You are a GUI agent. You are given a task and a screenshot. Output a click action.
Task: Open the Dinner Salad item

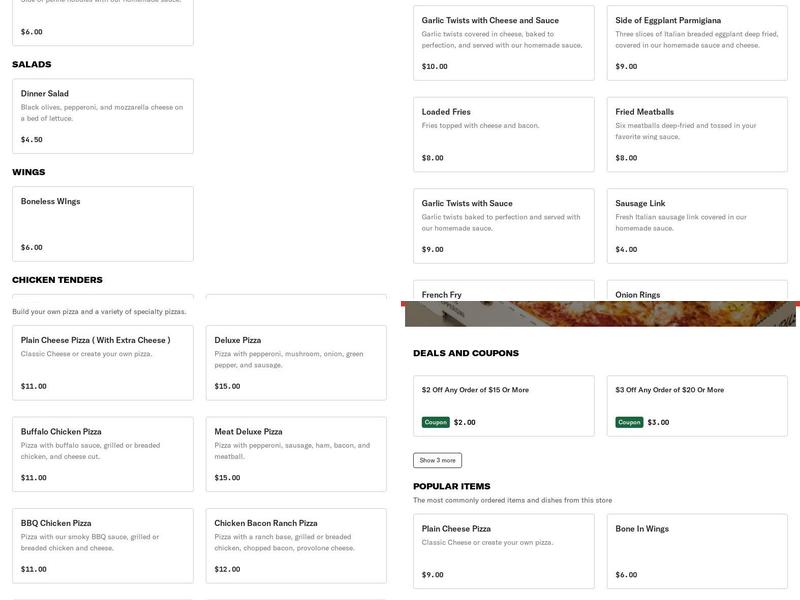coord(102,116)
